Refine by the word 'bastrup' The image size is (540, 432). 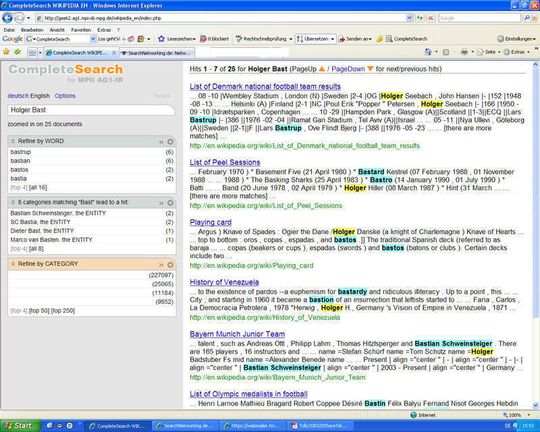point(21,152)
